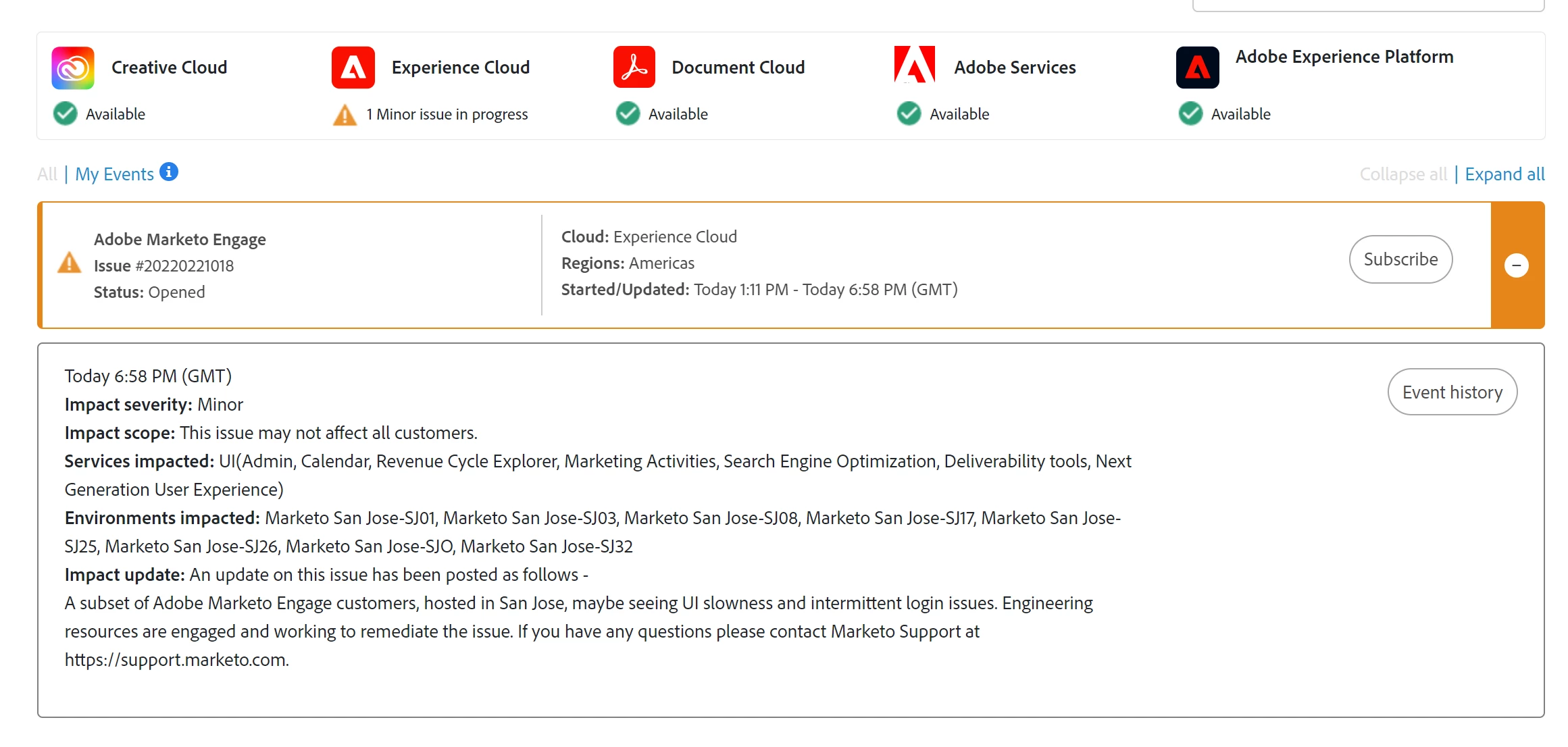Viewport: 1568px width, 747px height.
Task: Click the Experience Cloud red icon
Action: [353, 68]
